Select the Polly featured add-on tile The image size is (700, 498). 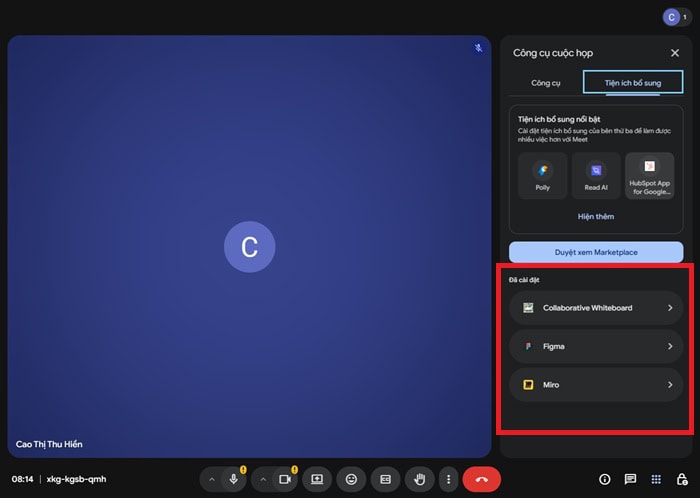pyautogui.click(x=543, y=176)
